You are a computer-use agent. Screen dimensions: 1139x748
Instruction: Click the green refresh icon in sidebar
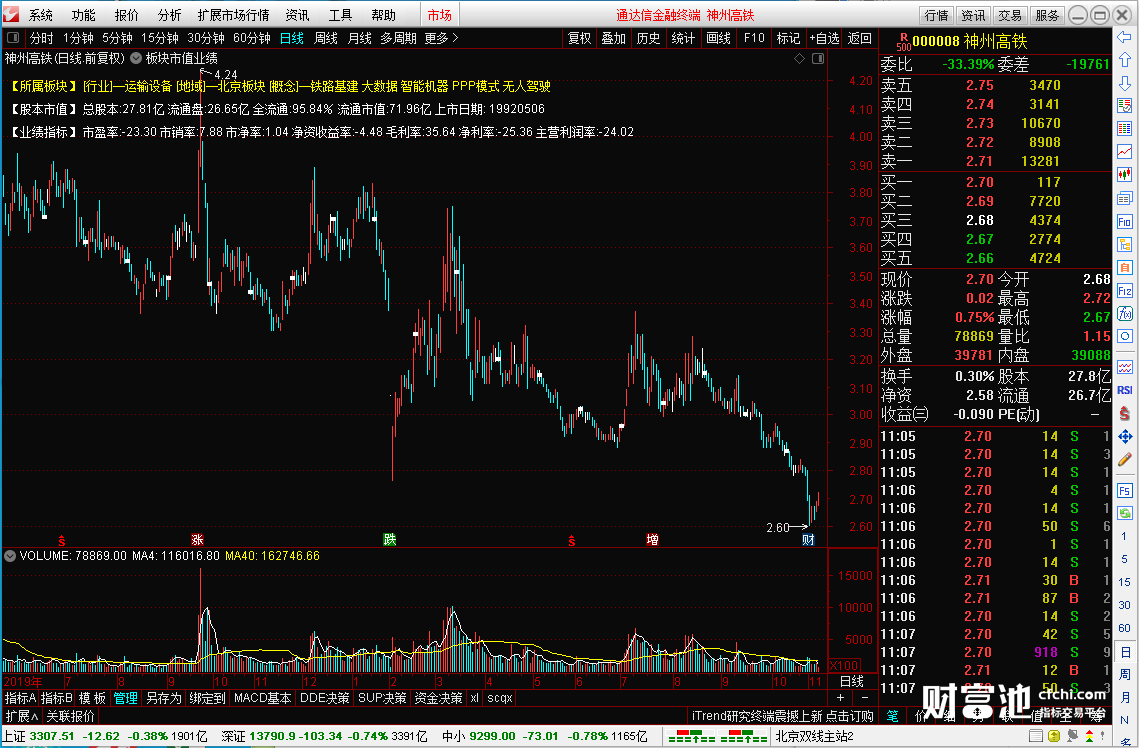pos(1124,513)
